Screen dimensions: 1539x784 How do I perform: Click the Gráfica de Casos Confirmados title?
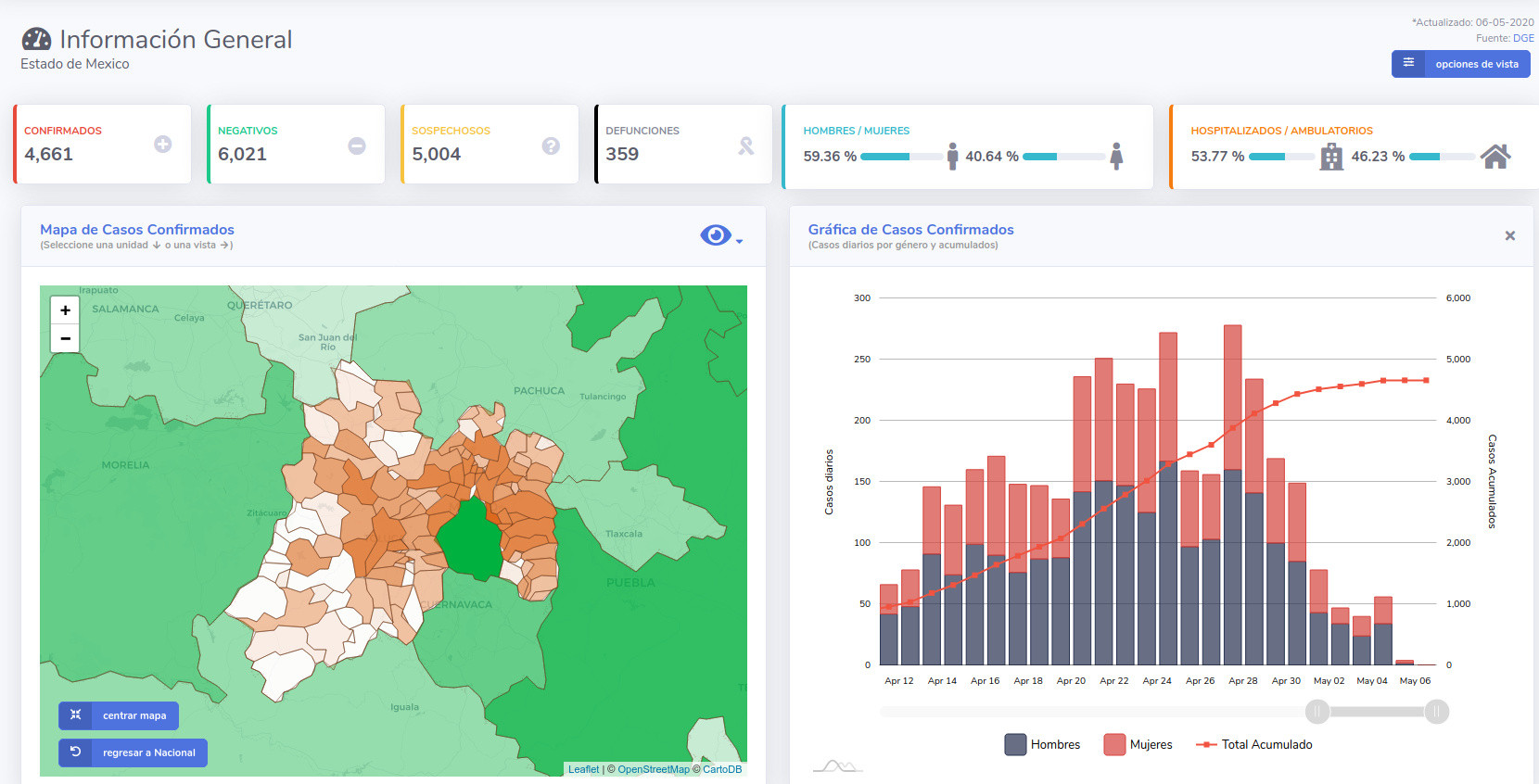[910, 229]
